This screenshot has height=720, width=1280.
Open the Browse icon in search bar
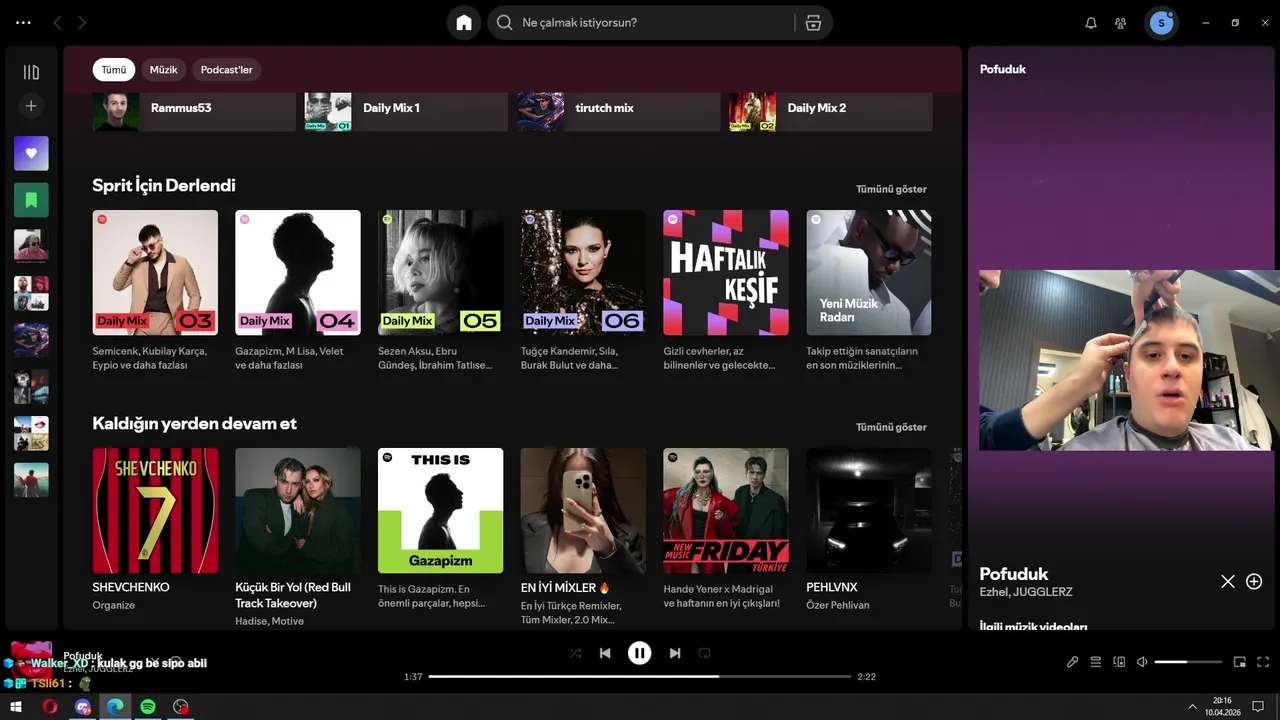813,23
